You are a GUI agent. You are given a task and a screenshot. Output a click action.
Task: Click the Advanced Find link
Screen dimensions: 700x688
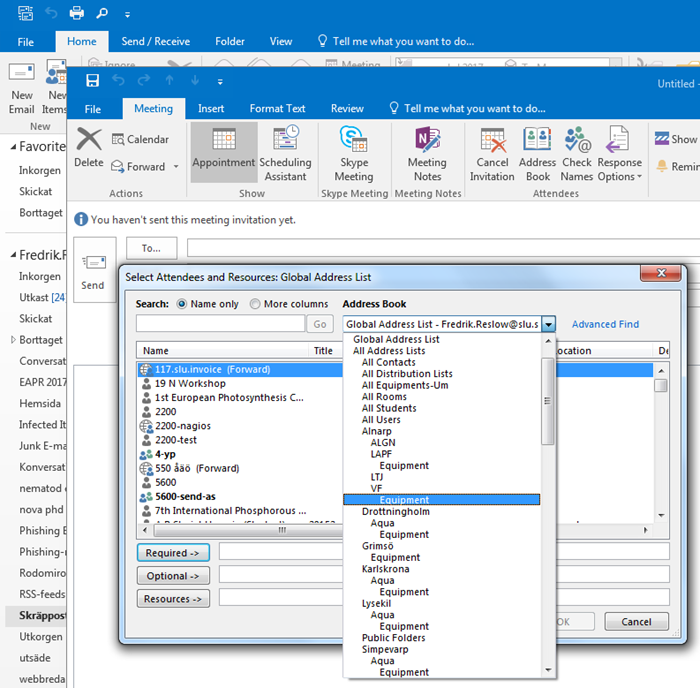click(x=605, y=324)
